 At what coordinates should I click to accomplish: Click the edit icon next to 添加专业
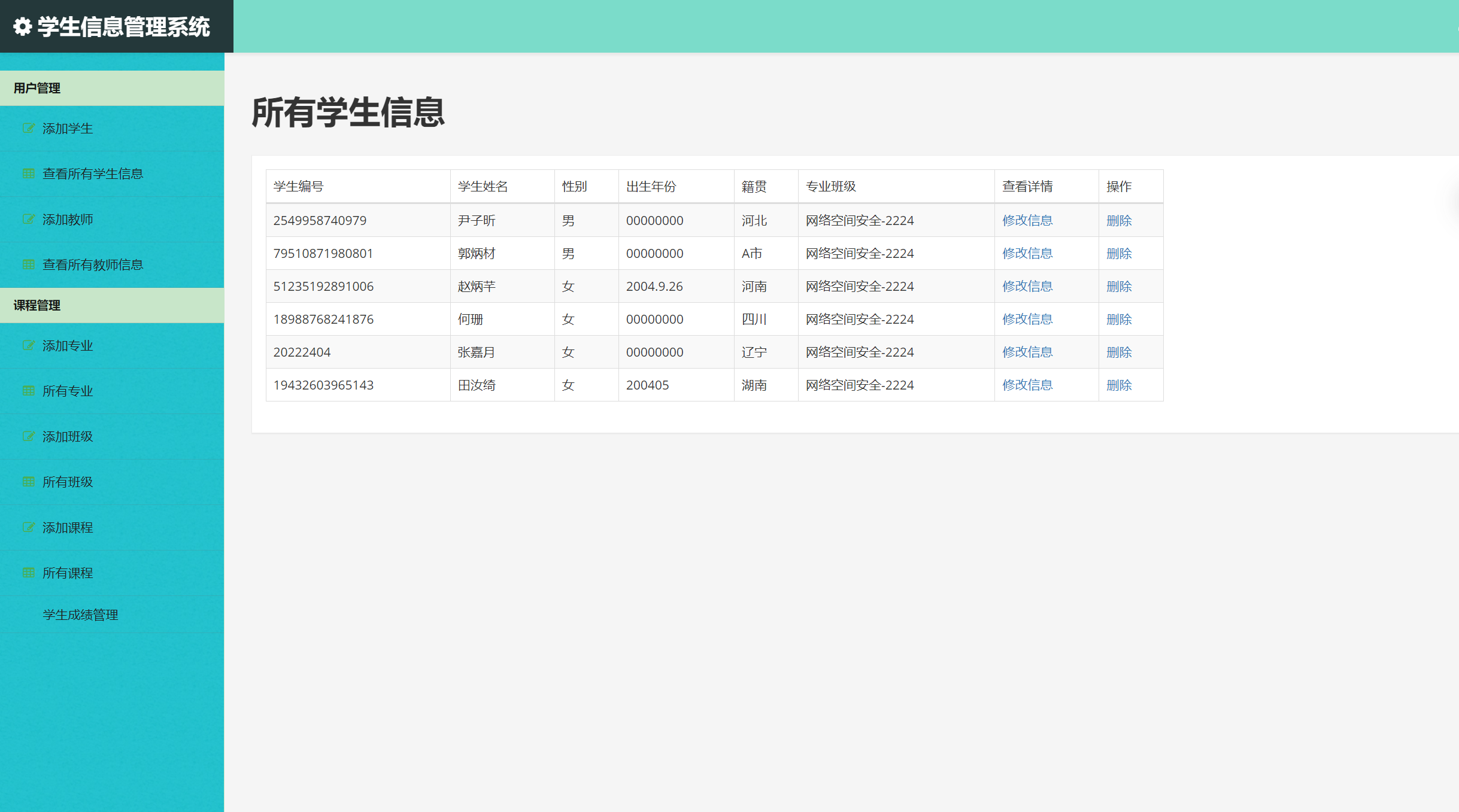[28, 345]
